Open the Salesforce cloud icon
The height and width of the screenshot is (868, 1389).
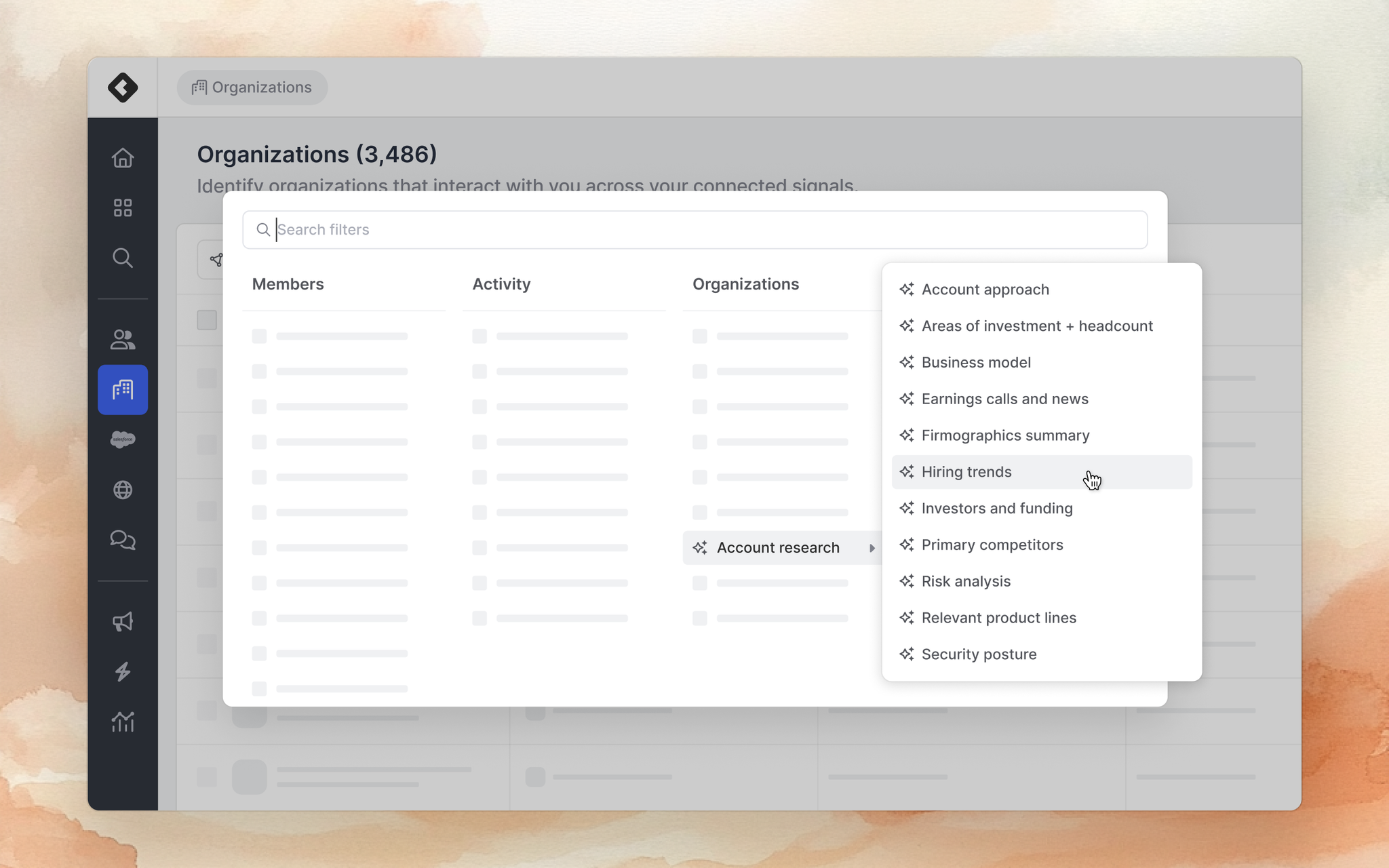coord(123,439)
